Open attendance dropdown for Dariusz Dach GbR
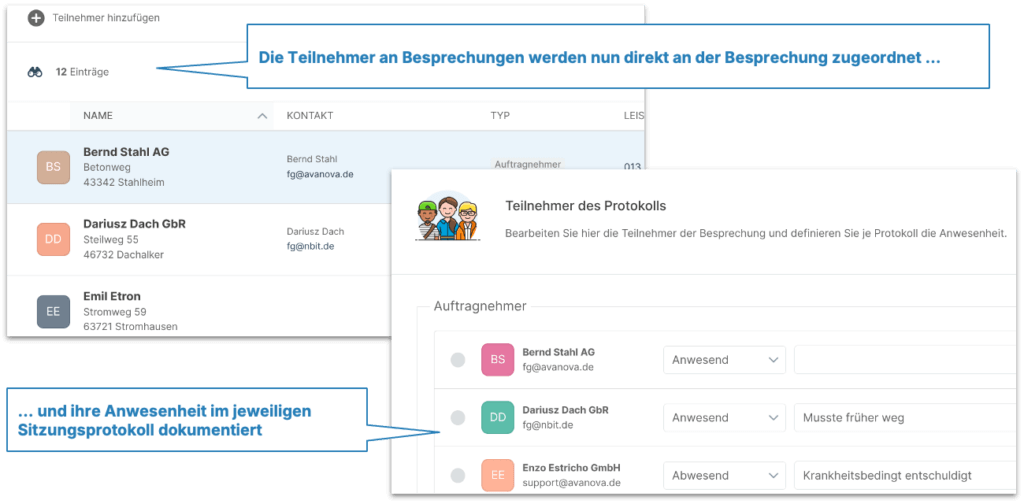This screenshot has height=504, width=1024. (x=724, y=417)
